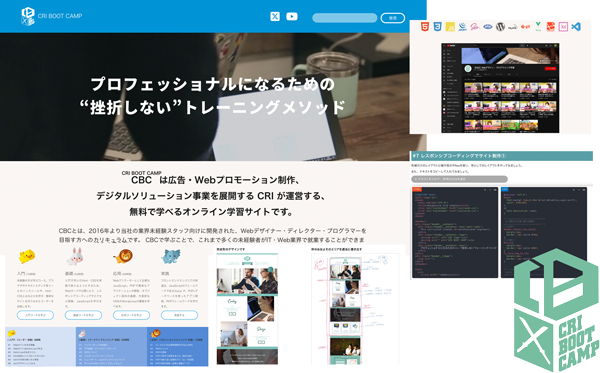Click the yellow JS icon
Image resolution: width=600 pixels, height=373 pixels.
pyautogui.click(x=450, y=27)
